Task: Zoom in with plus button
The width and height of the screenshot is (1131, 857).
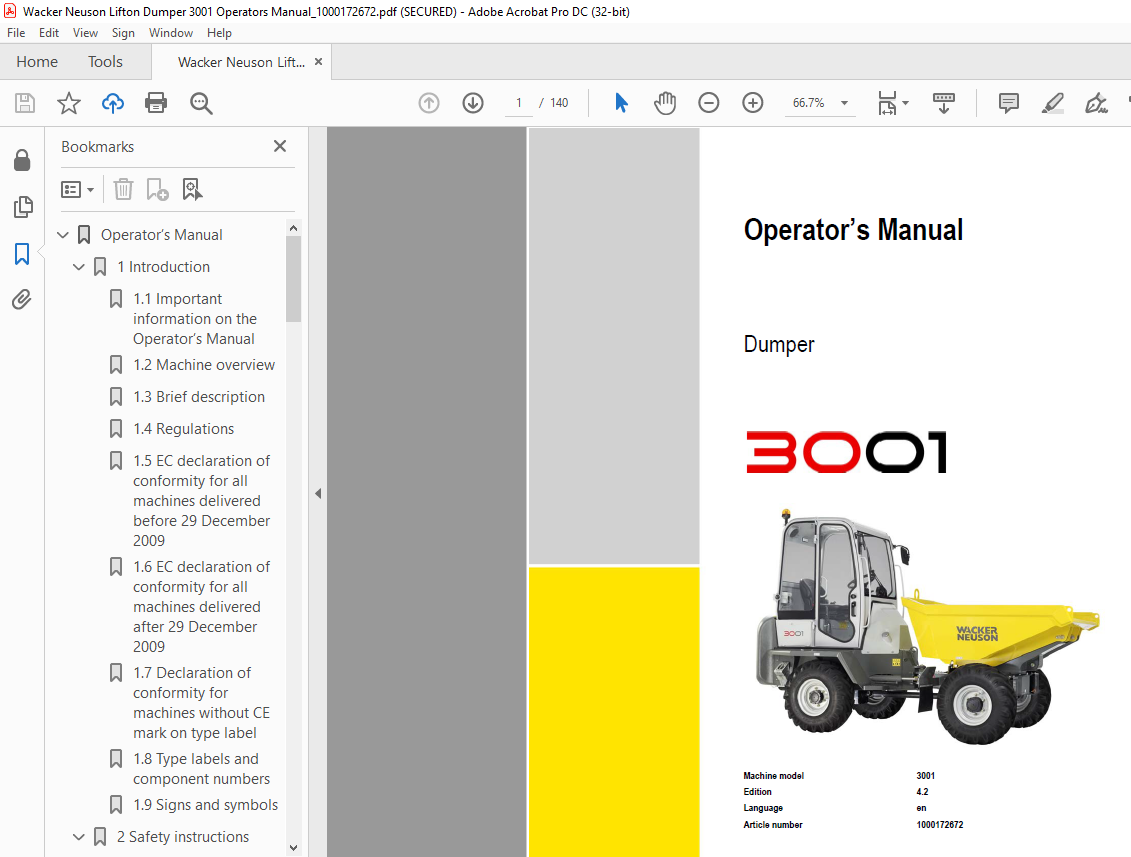Action: 752,103
